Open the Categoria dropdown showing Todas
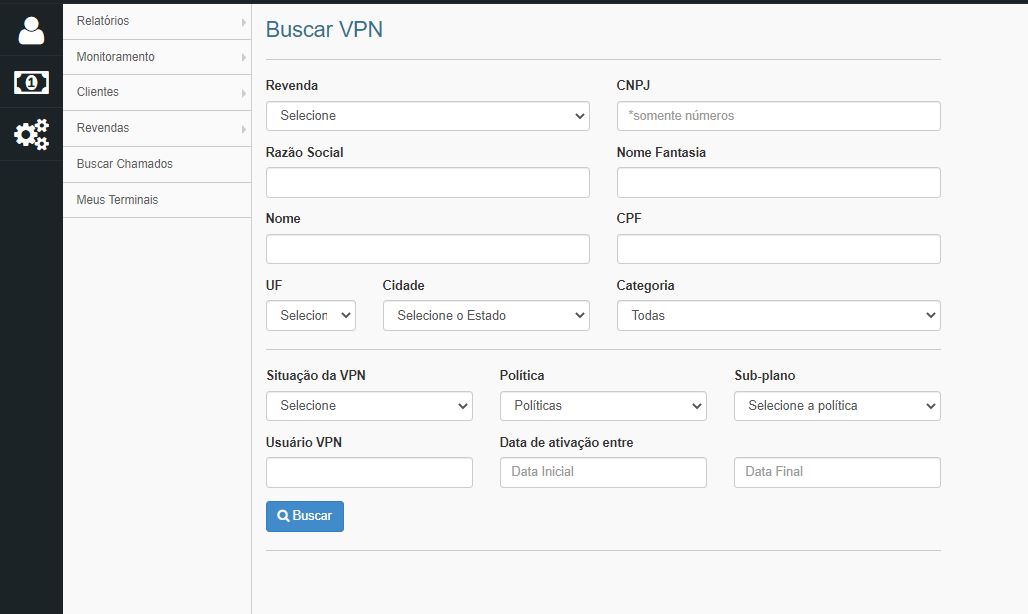 point(778,315)
